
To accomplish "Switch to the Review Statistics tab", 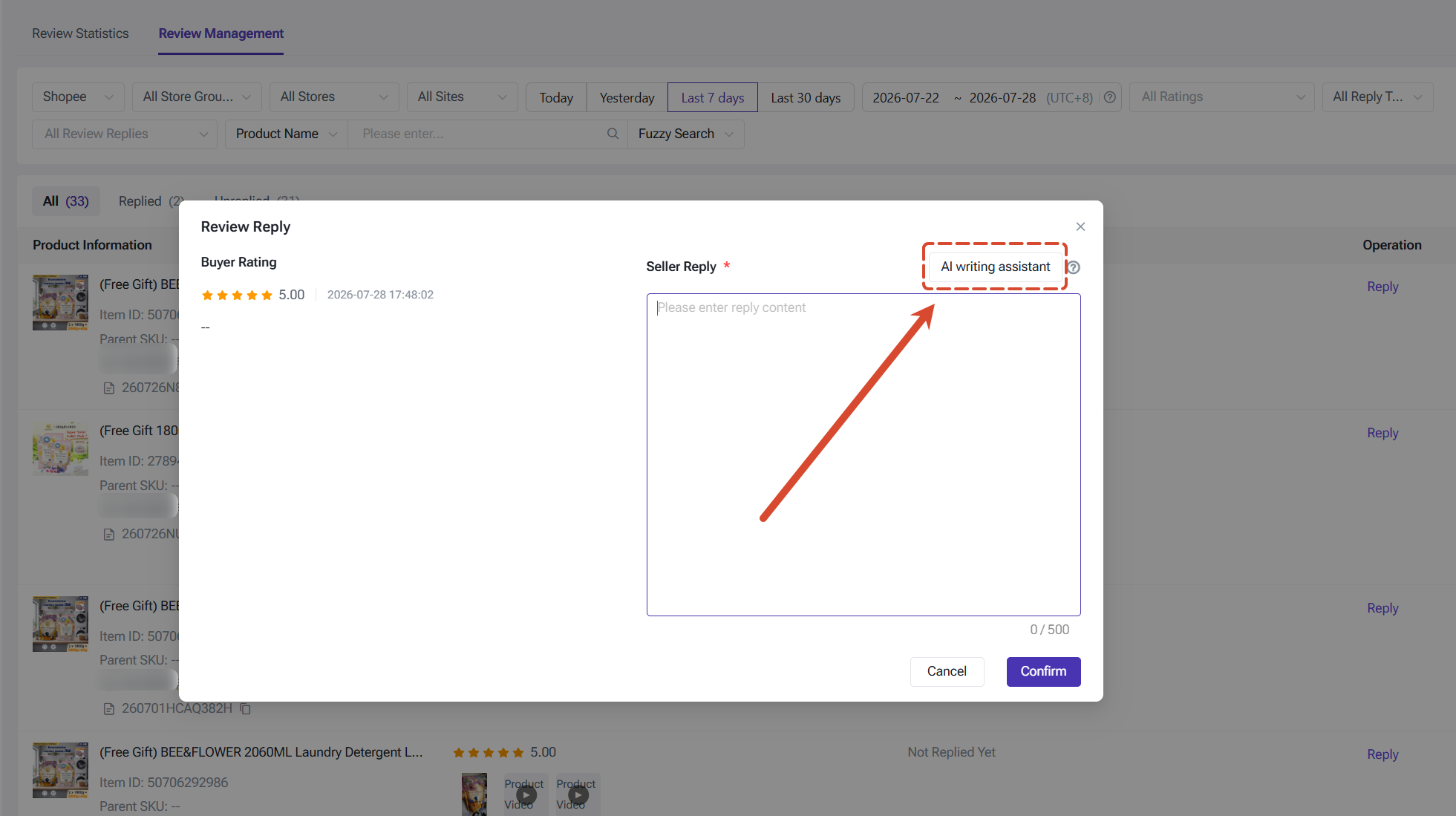I will [80, 33].
